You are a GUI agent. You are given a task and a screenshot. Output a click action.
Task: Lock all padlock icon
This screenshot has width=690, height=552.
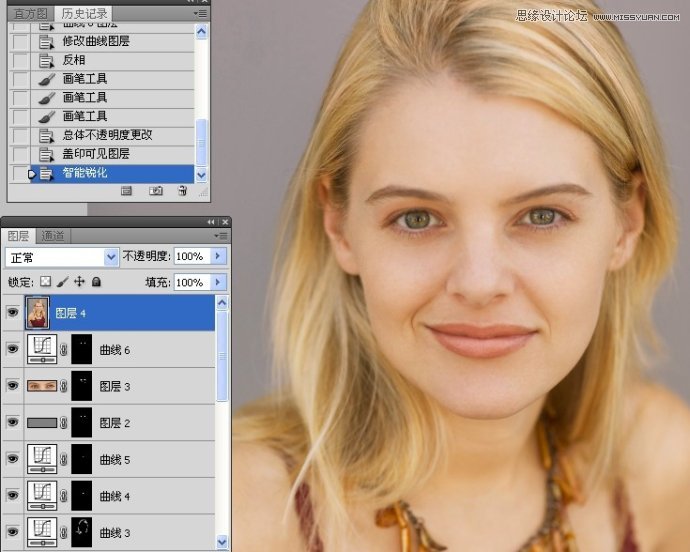click(96, 281)
